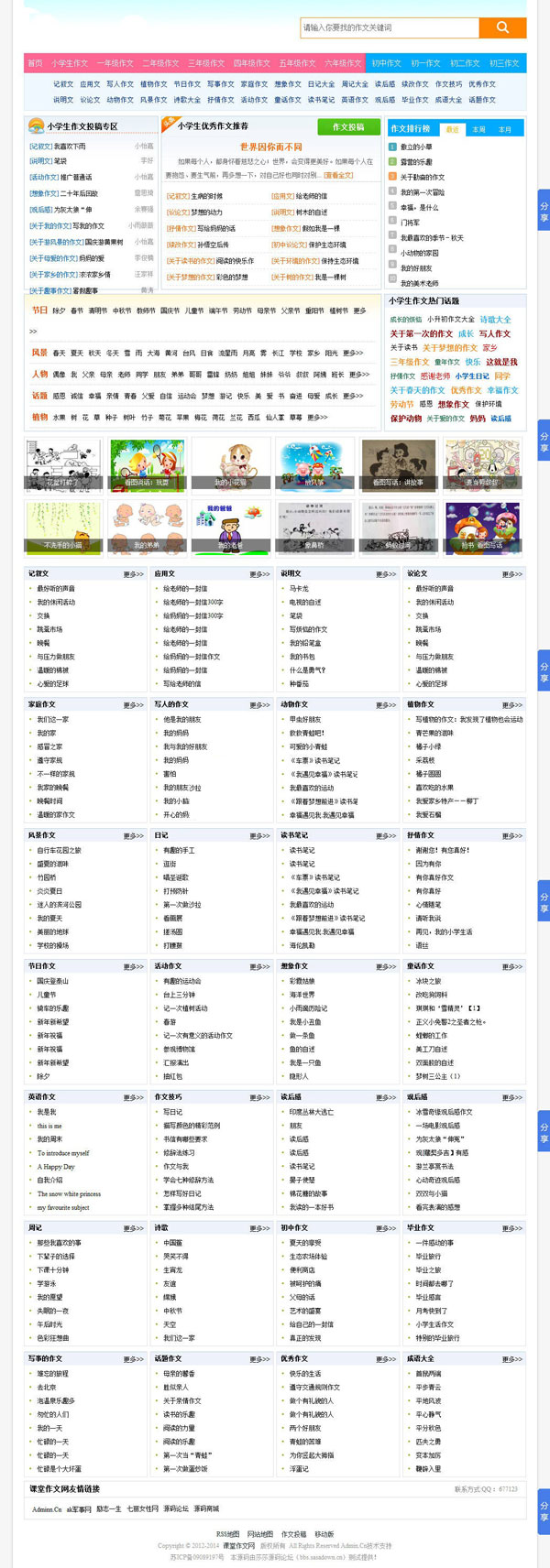Switch ranking panel to 最近 tab
This screenshot has height=1568, width=550.
click(452, 129)
